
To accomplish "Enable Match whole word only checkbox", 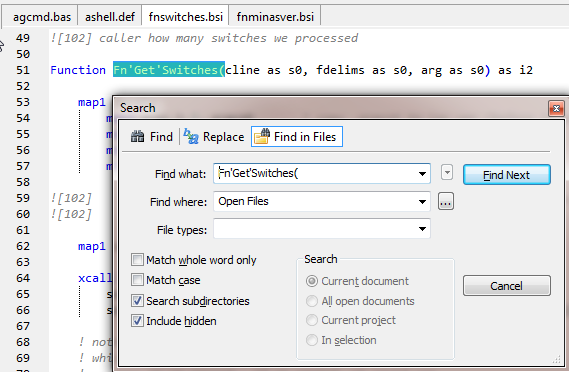I will pos(138,260).
